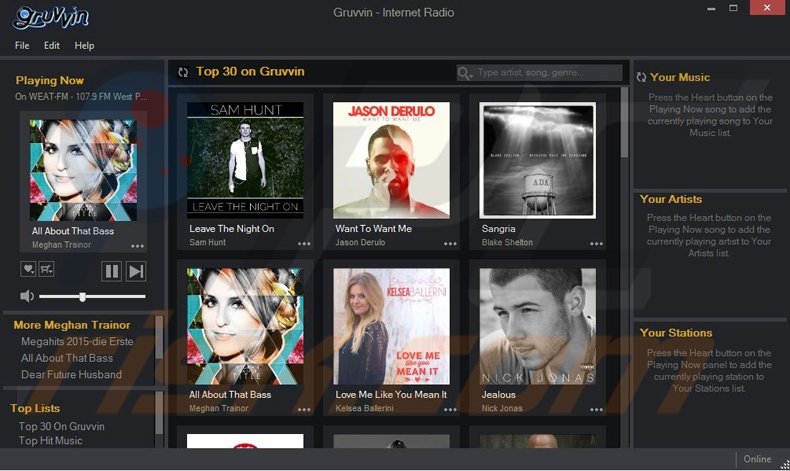Click the Sangria song title
This screenshot has height=471, width=790.
(498, 229)
